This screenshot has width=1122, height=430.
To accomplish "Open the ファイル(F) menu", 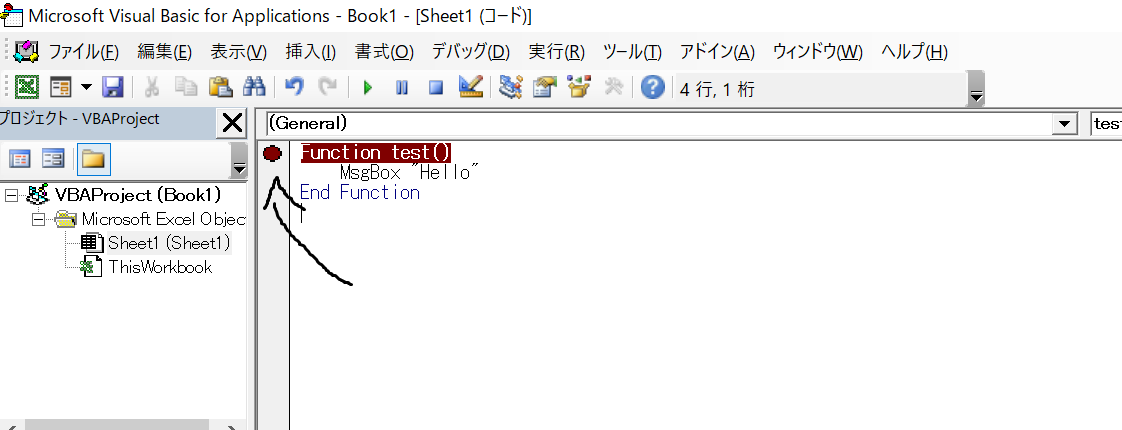I will (83, 52).
